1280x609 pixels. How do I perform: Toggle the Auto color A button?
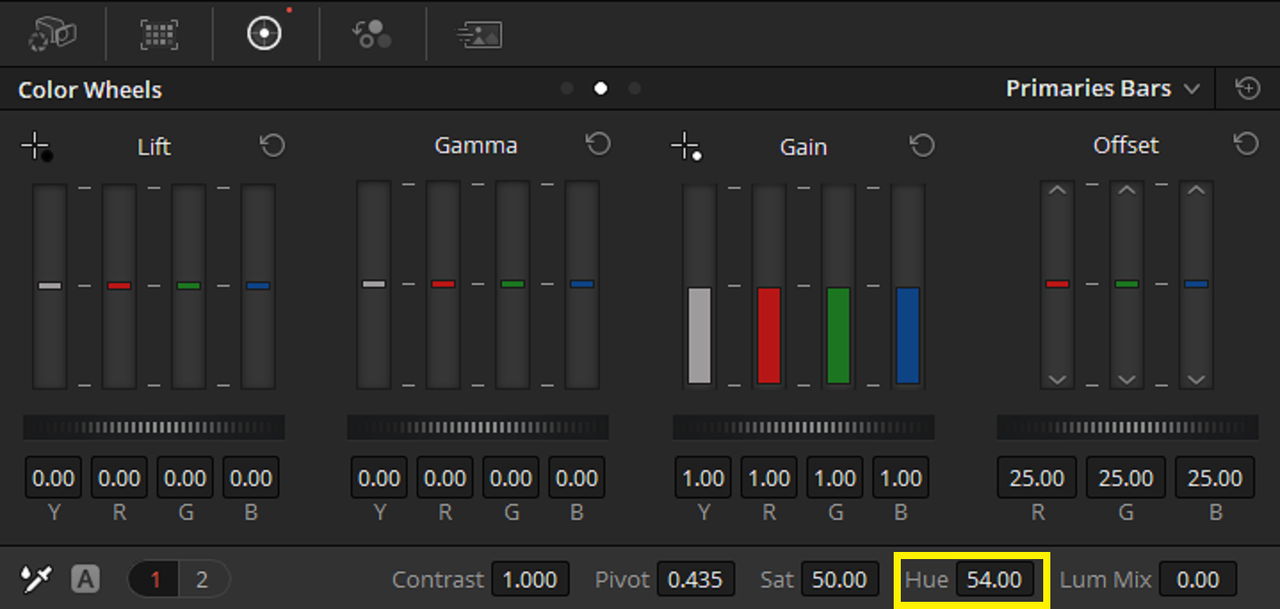pyautogui.click(x=86, y=579)
